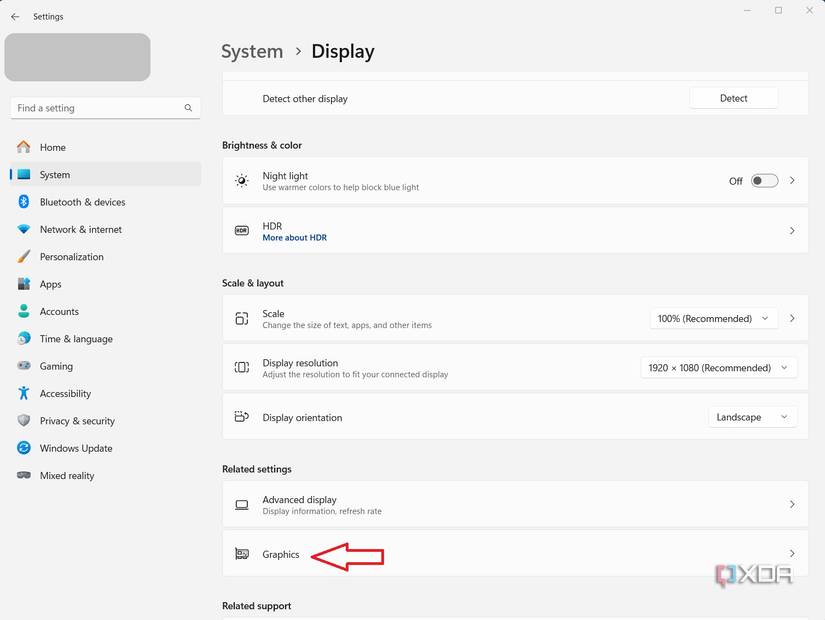Viewport: 825px width, 620px height.
Task: Click the Advanced display monitor icon
Action: coord(241,504)
